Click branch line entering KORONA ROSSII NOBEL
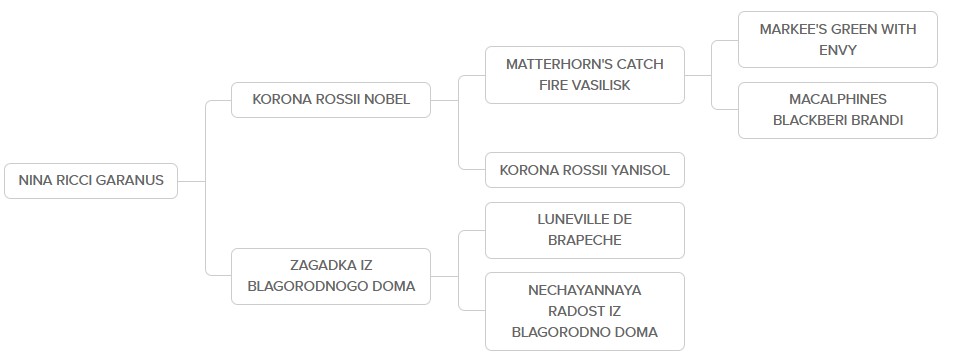 point(218,100)
